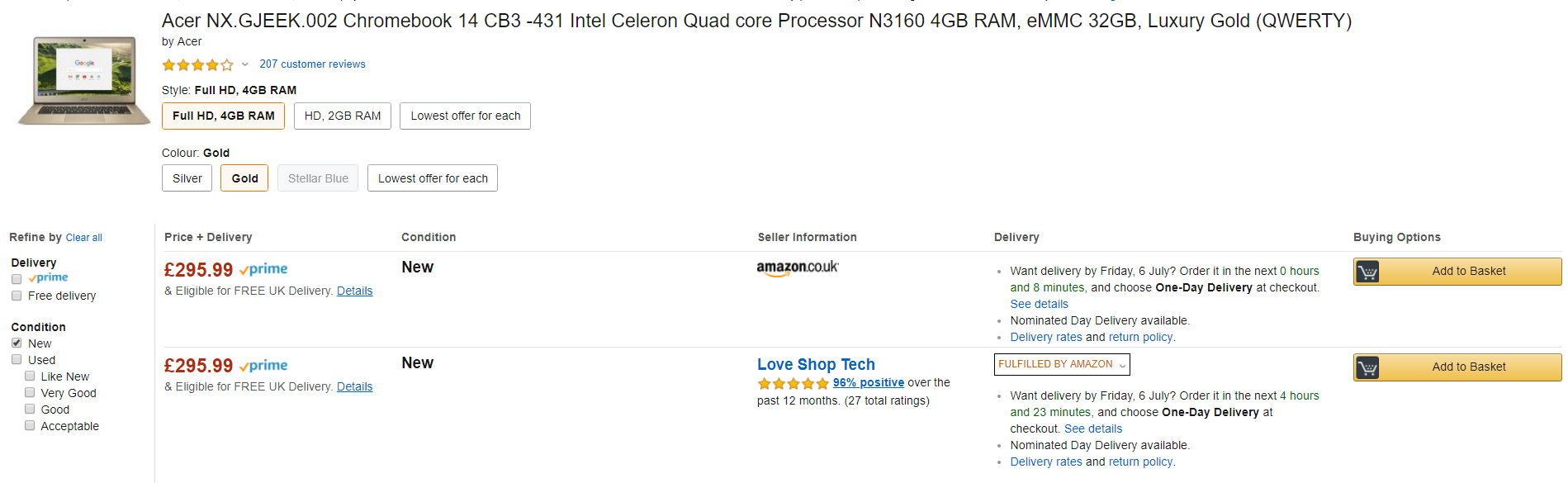The image size is (1568, 483).
Task: Click basket icon for Love Shop Tech offer
Action: coord(1367,367)
